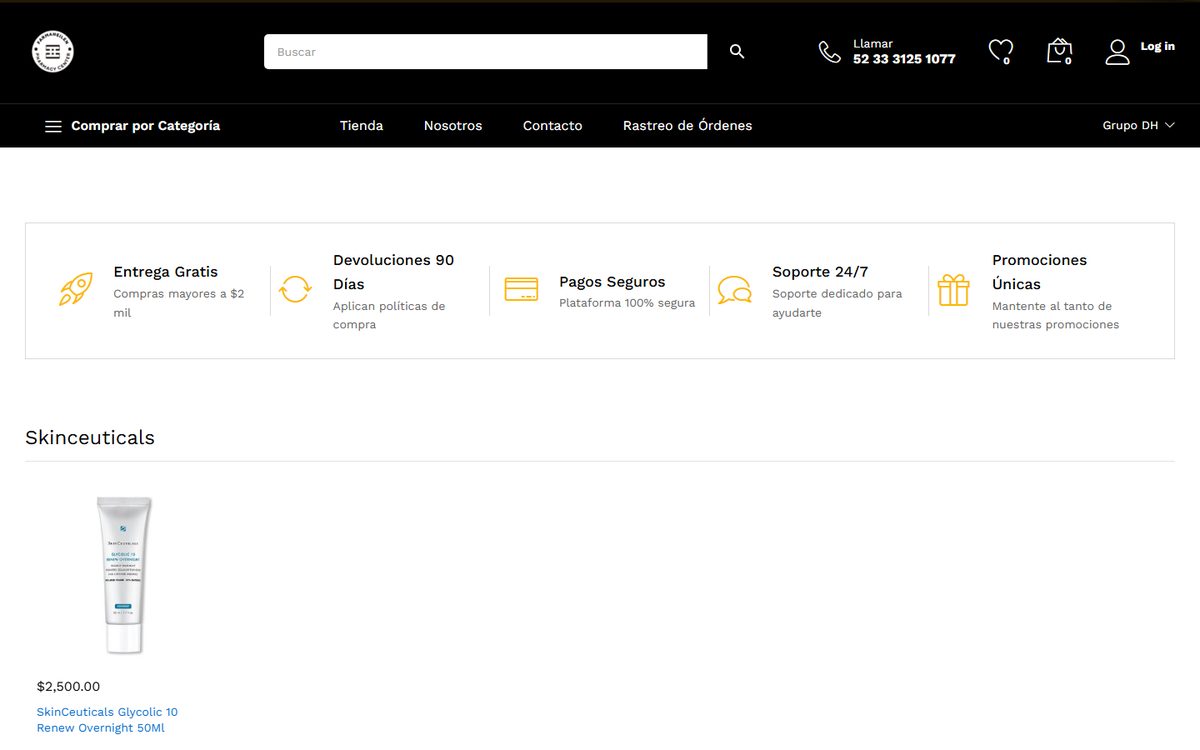Open Rastreo de Órdenes

pos(688,126)
